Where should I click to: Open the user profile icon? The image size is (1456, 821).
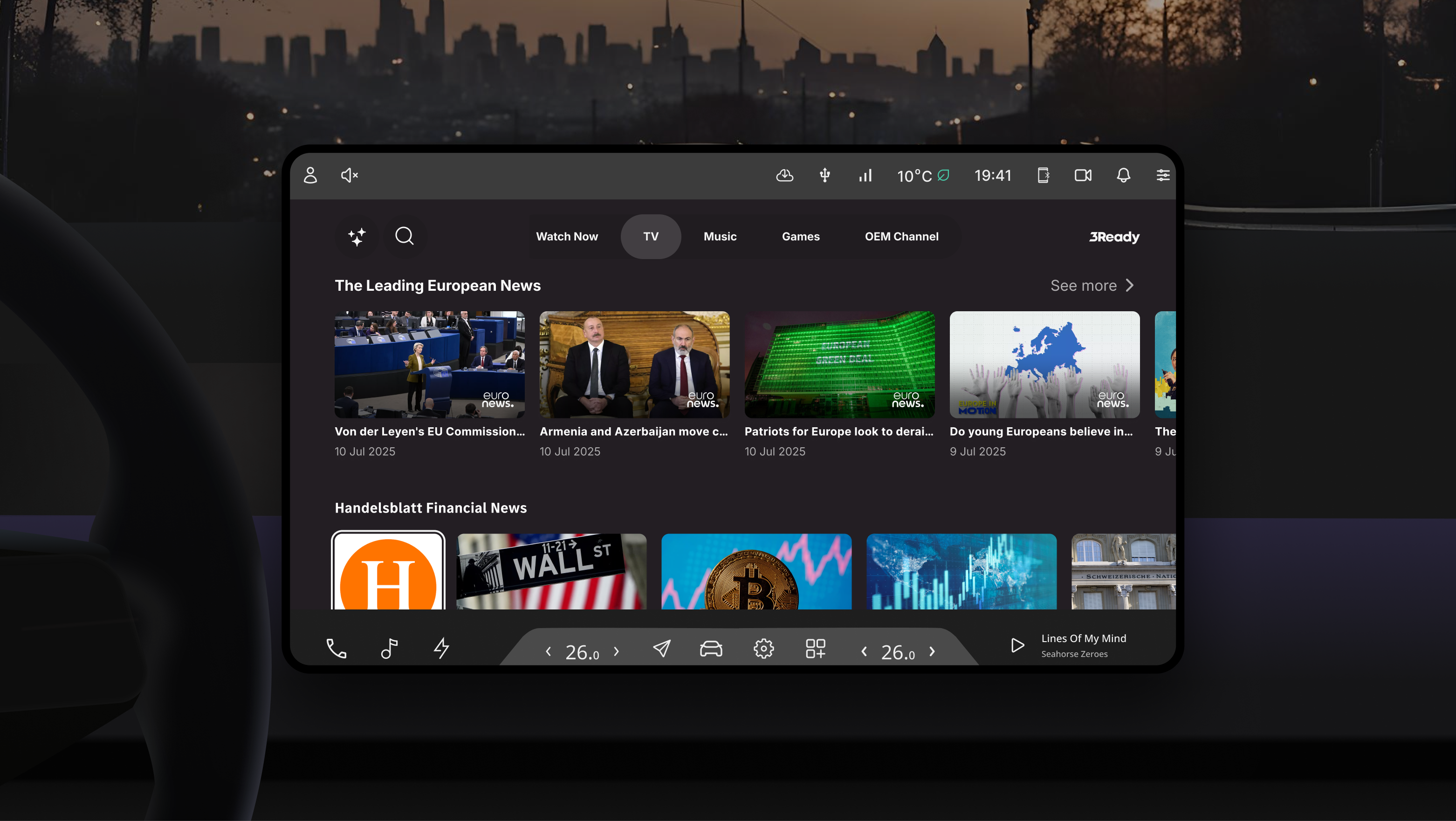tap(310, 175)
